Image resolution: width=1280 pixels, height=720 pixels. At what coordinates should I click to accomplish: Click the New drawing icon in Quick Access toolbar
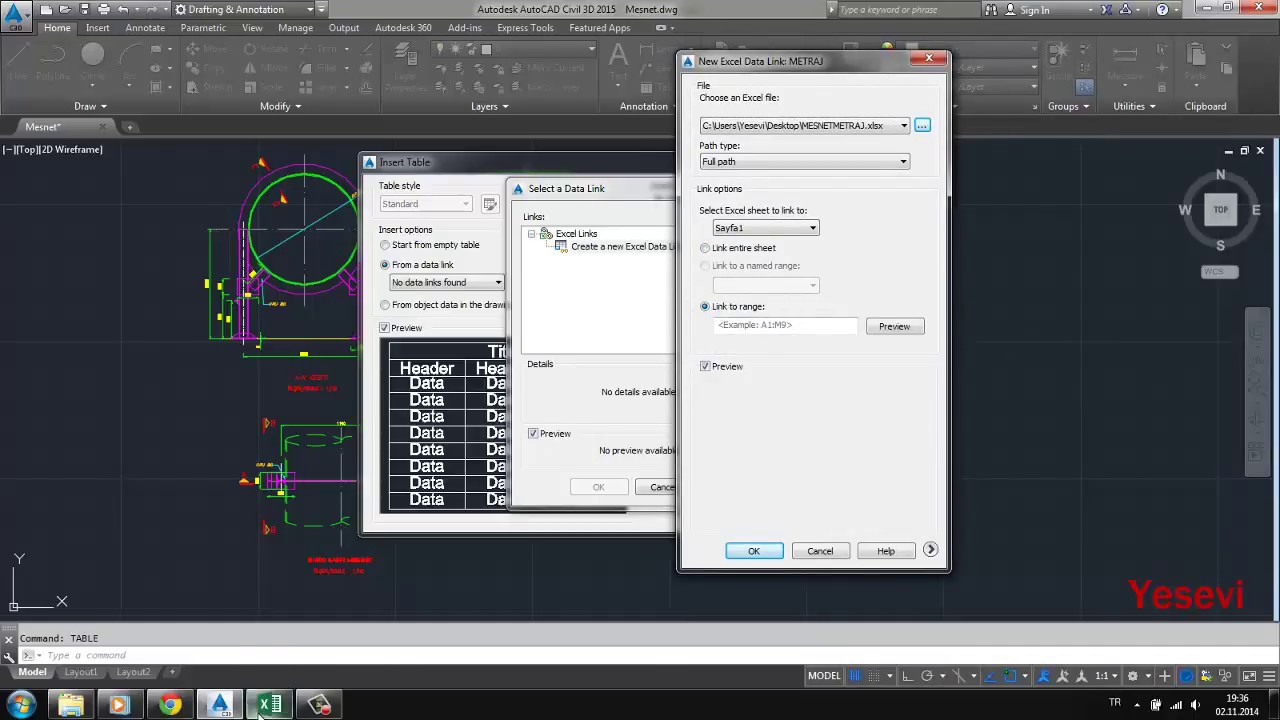[47, 9]
